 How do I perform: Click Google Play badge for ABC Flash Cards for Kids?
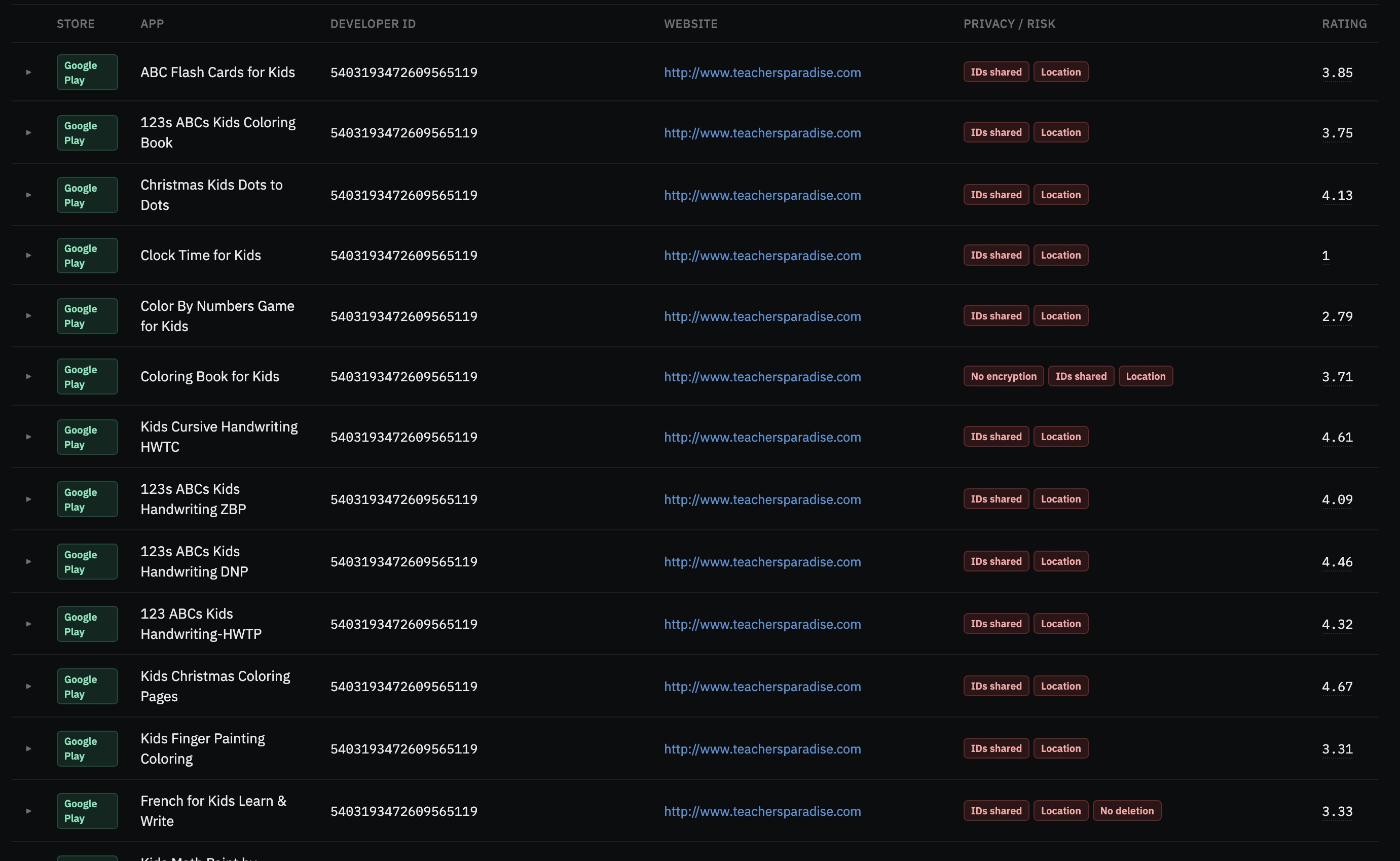[87, 73]
